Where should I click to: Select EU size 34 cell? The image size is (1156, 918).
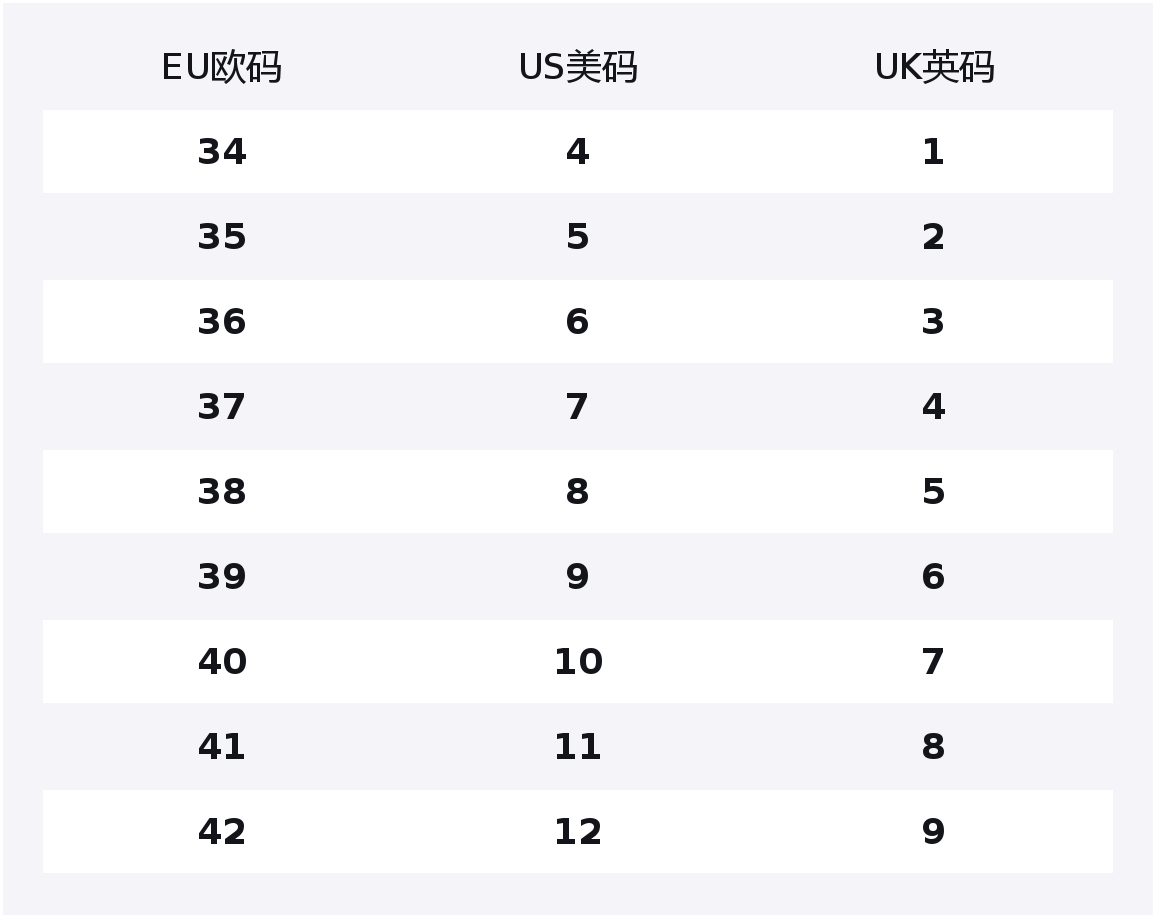(x=221, y=152)
